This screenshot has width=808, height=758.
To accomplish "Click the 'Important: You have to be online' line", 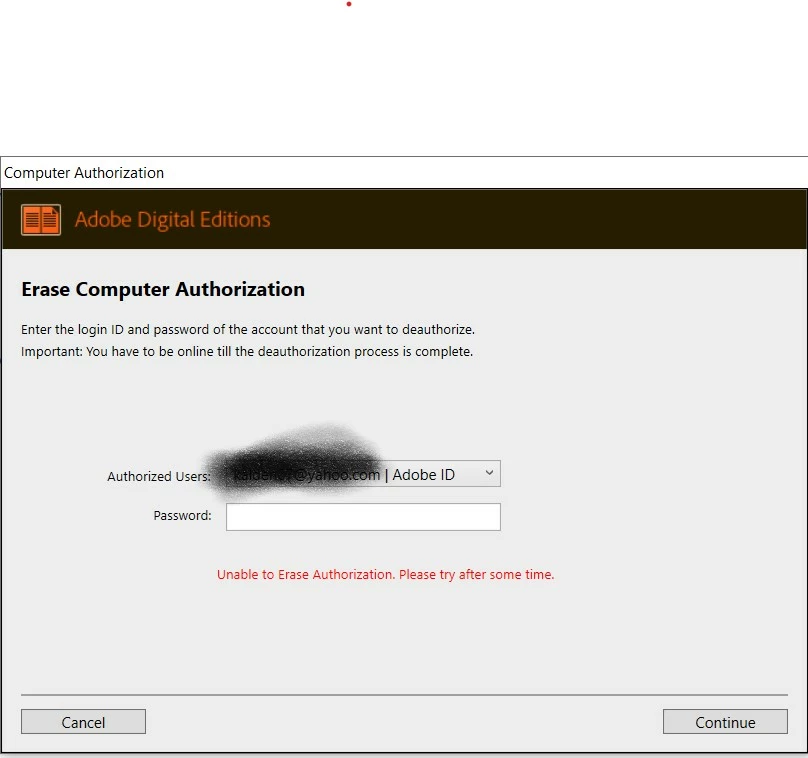I will 247,351.
